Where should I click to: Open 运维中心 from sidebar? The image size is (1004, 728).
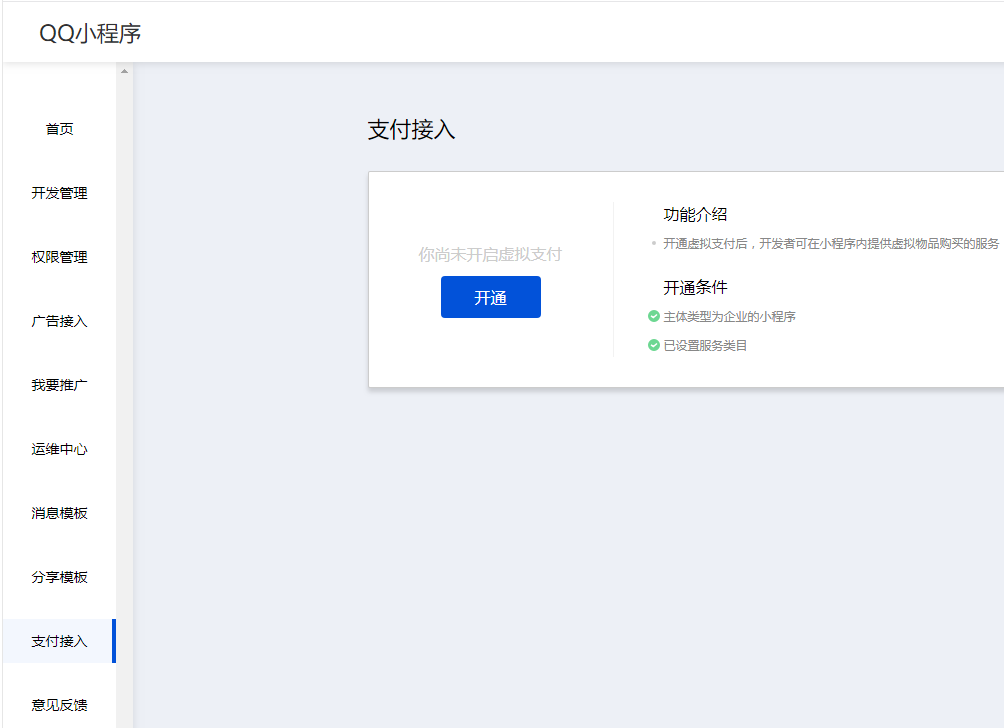pos(59,449)
